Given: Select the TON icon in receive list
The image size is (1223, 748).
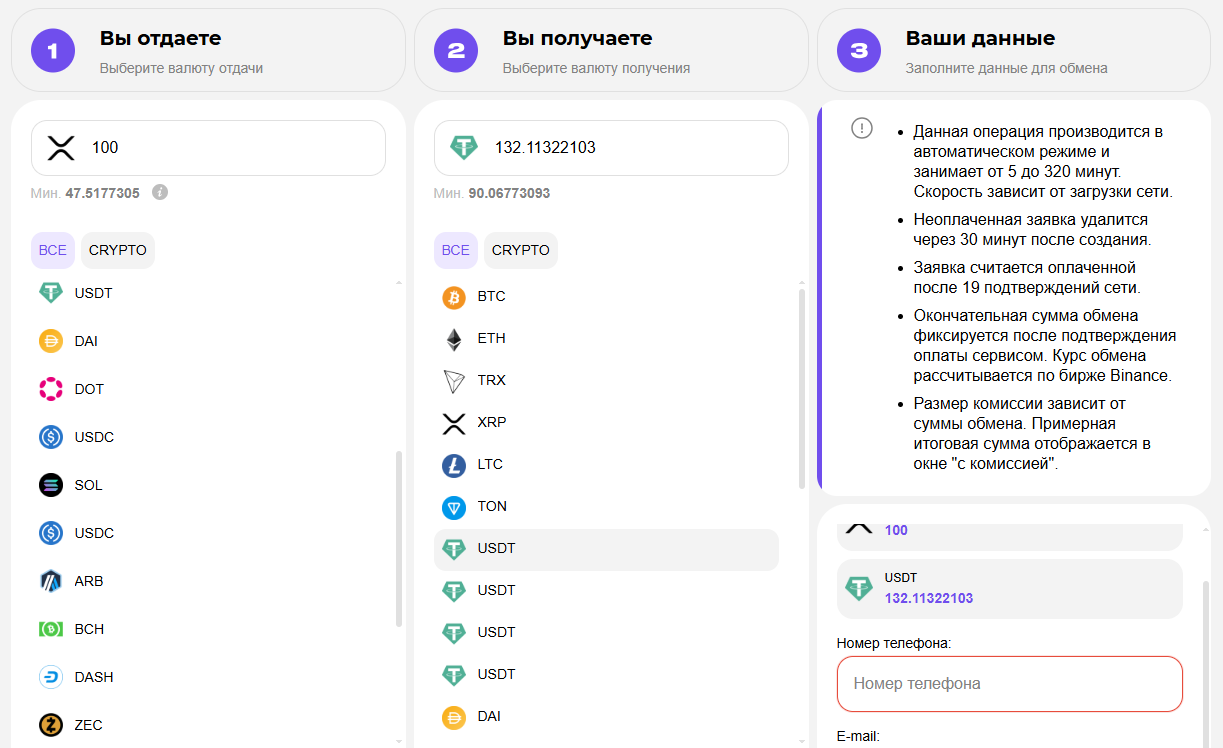Looking at the screenshot, I should tap(454, 507).
